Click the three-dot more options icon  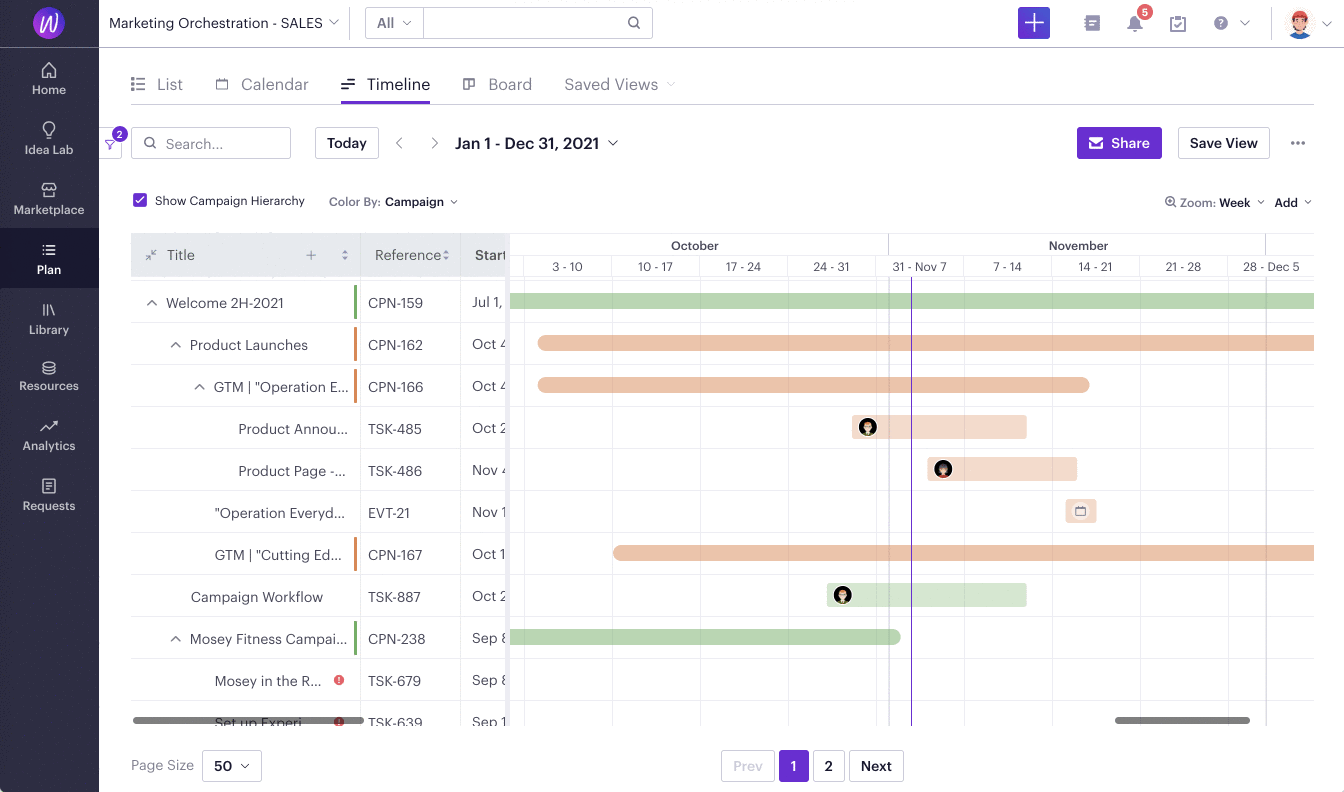1298,143
